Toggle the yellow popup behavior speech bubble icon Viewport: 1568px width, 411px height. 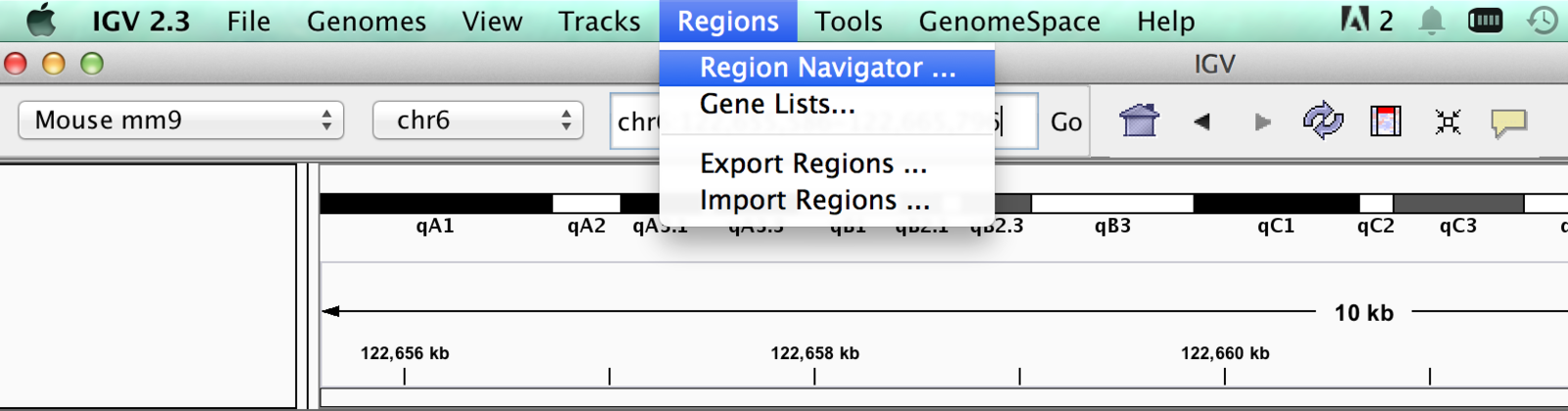1509,123
